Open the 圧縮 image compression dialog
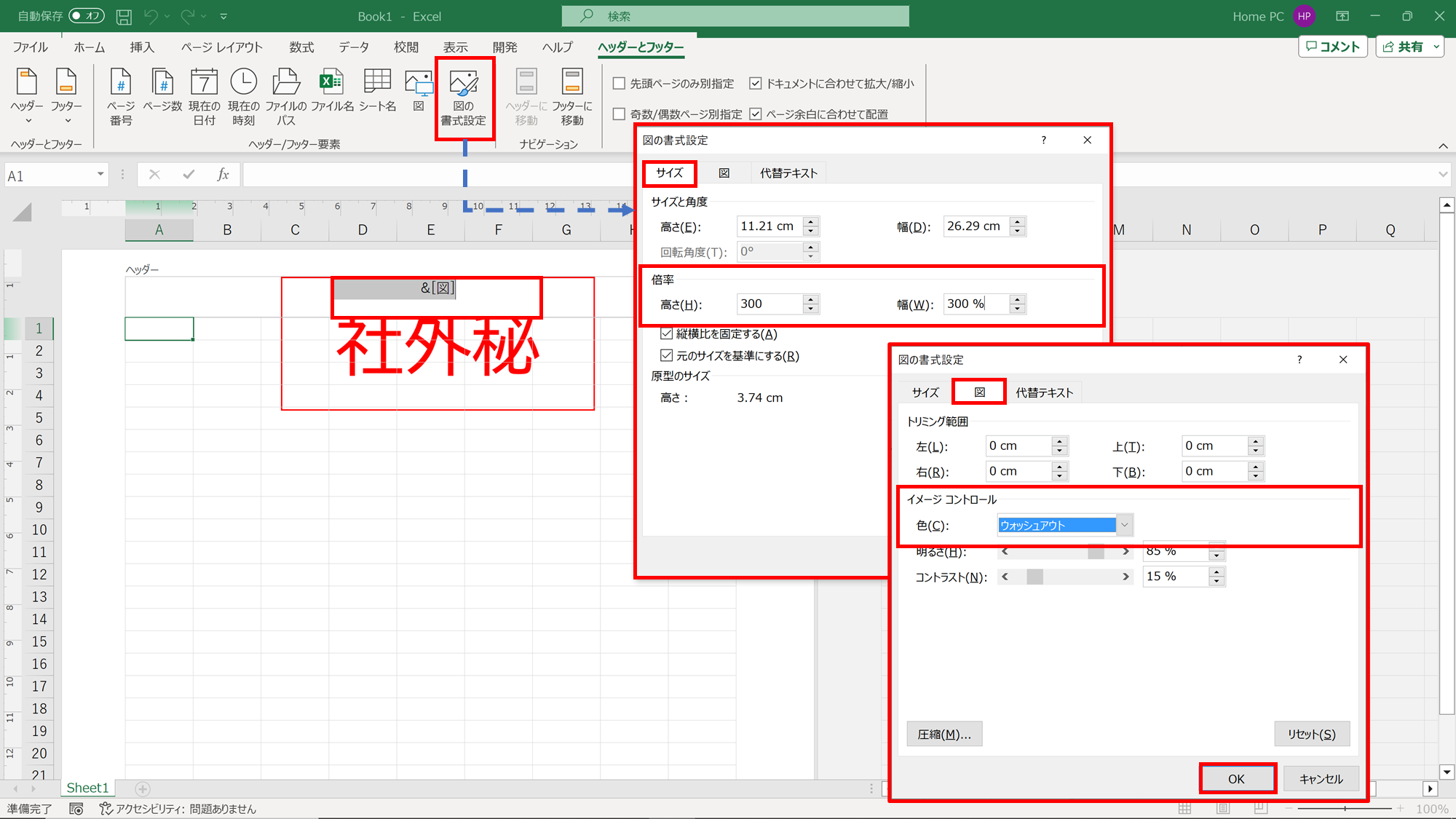This screenshot has width=1456, height=819. click(x=944, y=734)
